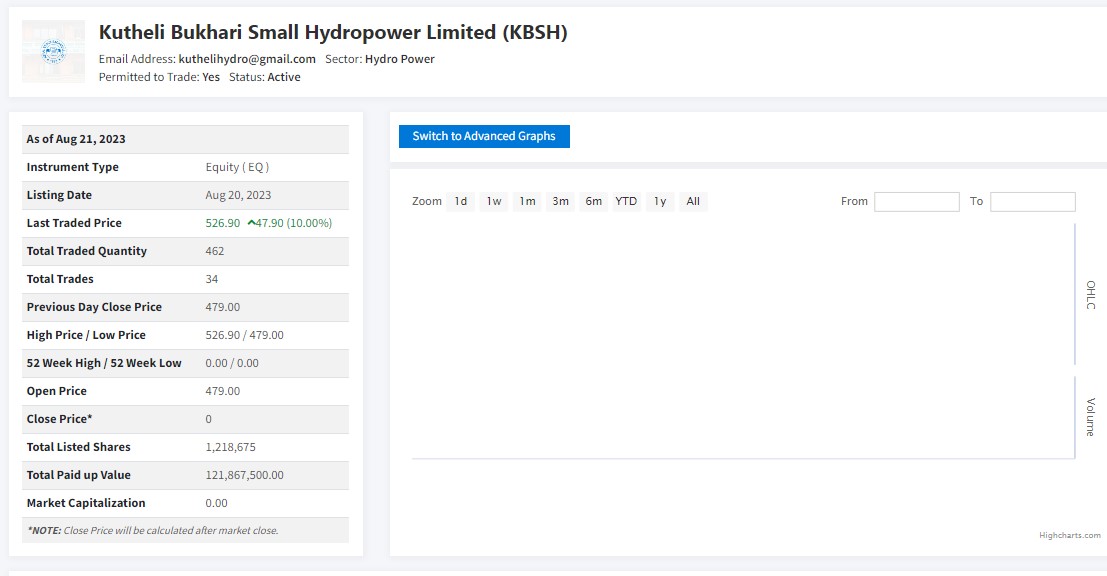
Task: Click Switch to Advanced Graphs button
Action: [x=484, y=136]
